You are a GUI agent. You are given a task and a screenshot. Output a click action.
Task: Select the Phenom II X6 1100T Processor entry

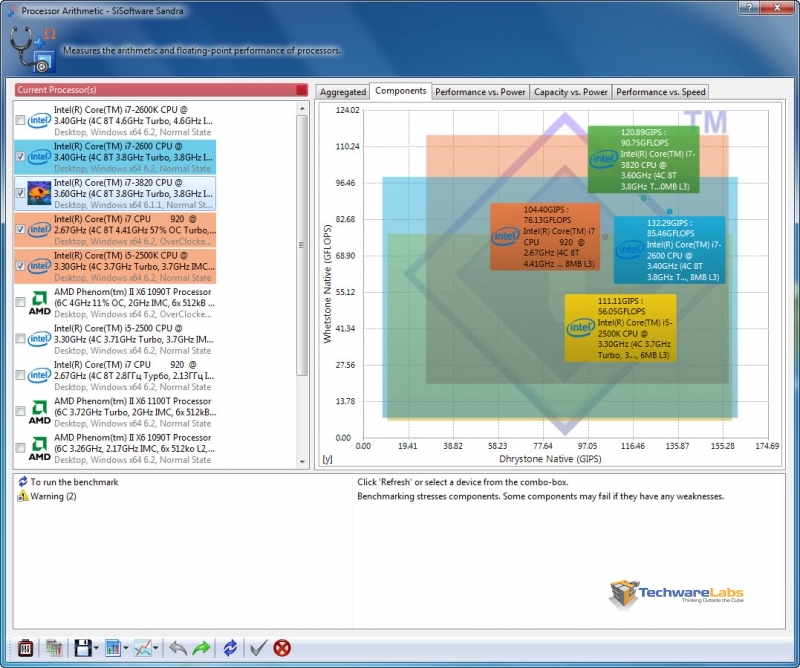115,412
